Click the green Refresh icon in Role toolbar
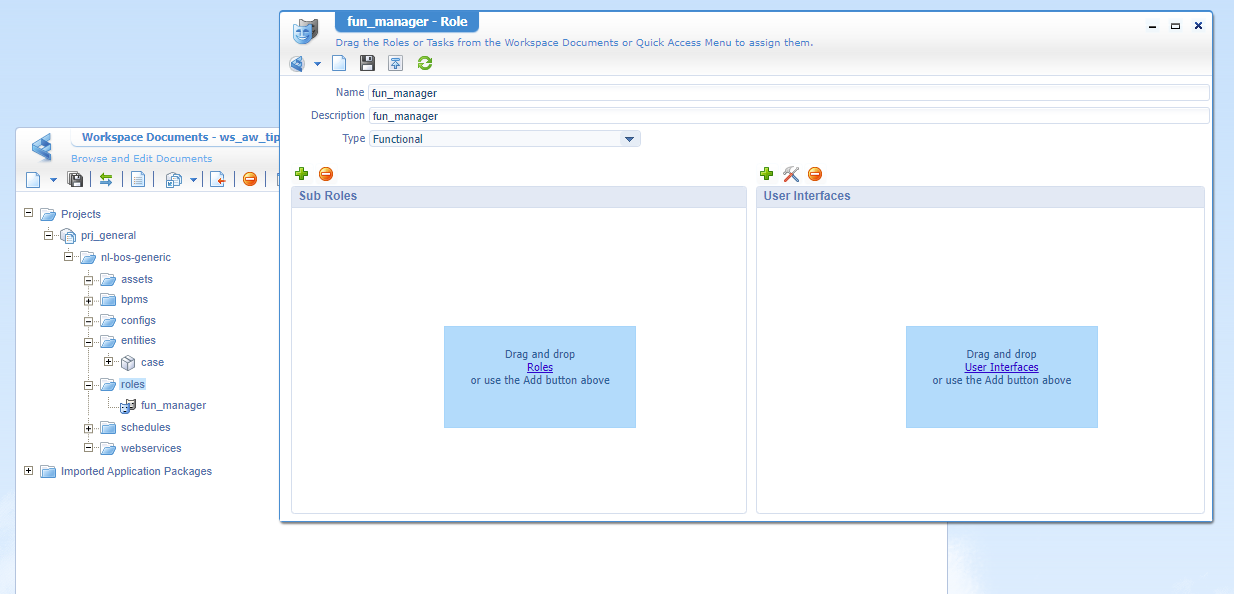The width and height of the screenshot is (1234, 594). coord(425,64)
